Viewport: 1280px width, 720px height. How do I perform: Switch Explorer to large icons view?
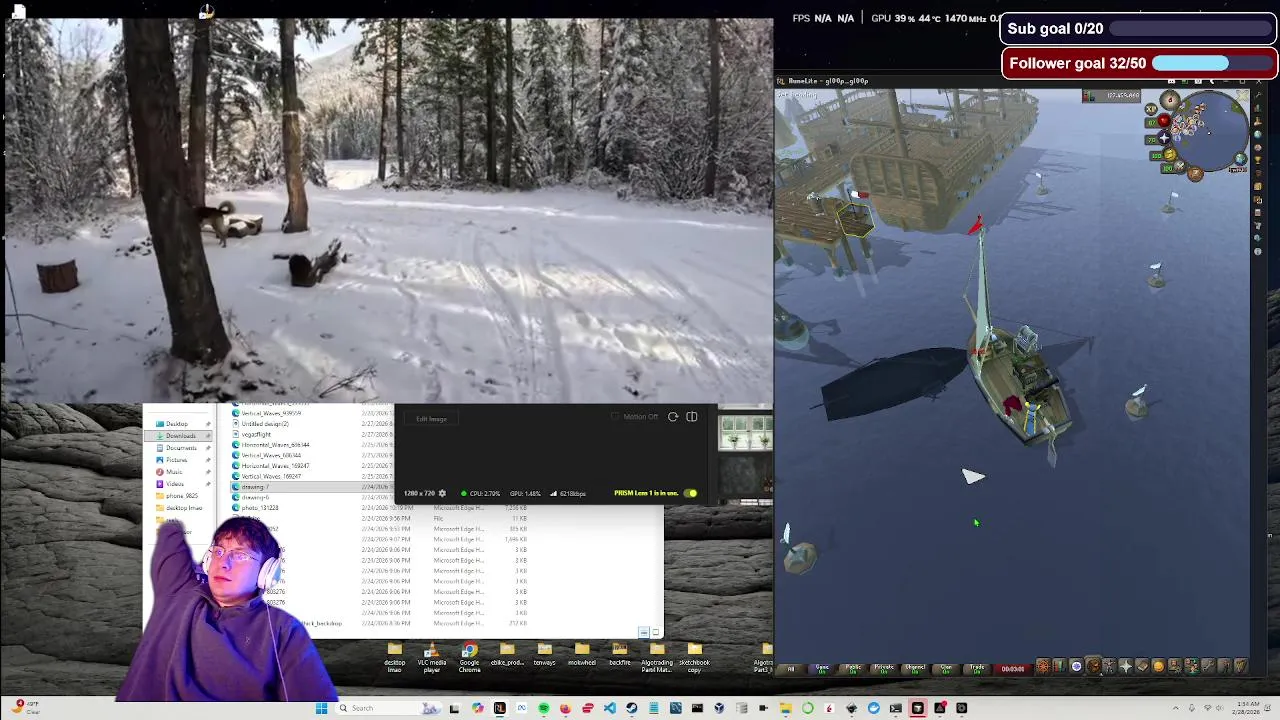pos(656,633)
